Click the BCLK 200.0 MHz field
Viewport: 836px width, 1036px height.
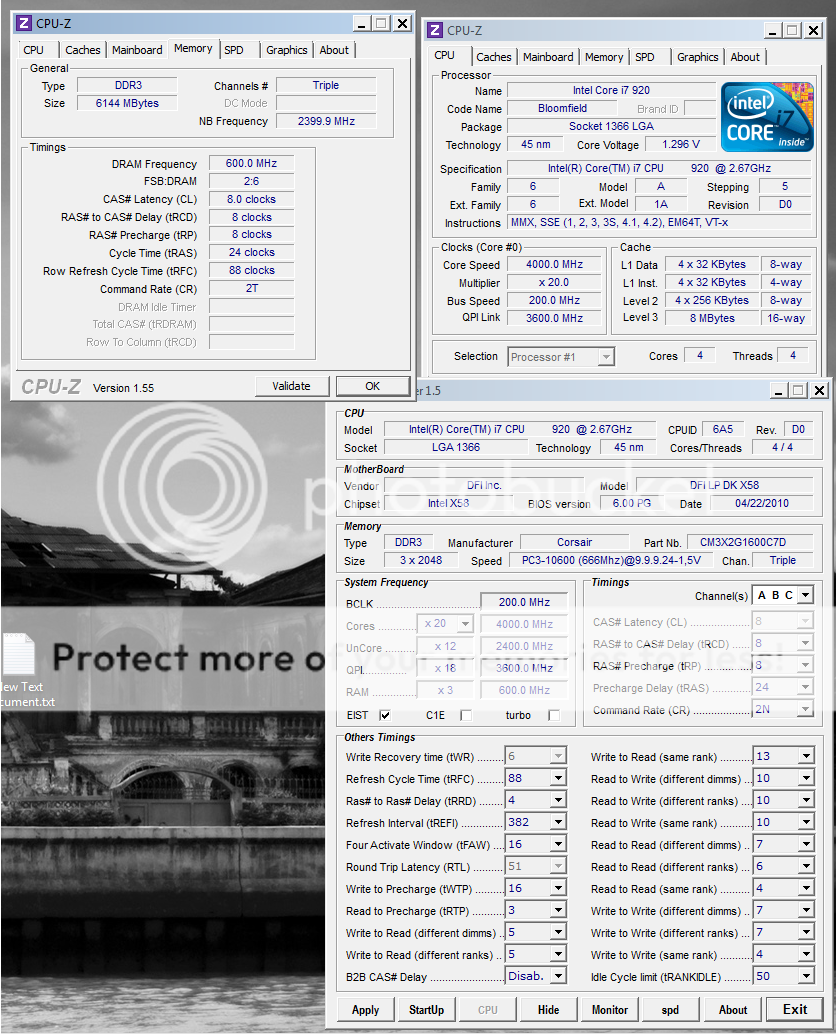point(523,603)
